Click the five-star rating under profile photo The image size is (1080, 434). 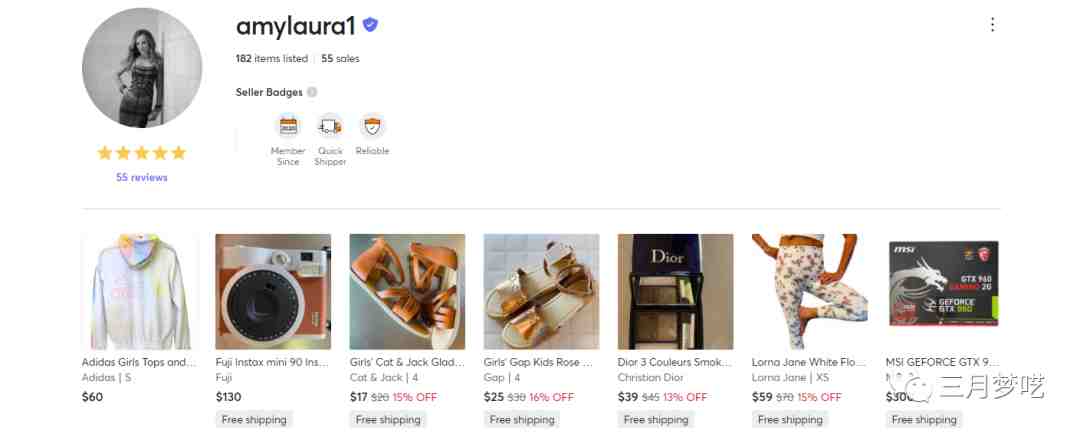(141, 152)
